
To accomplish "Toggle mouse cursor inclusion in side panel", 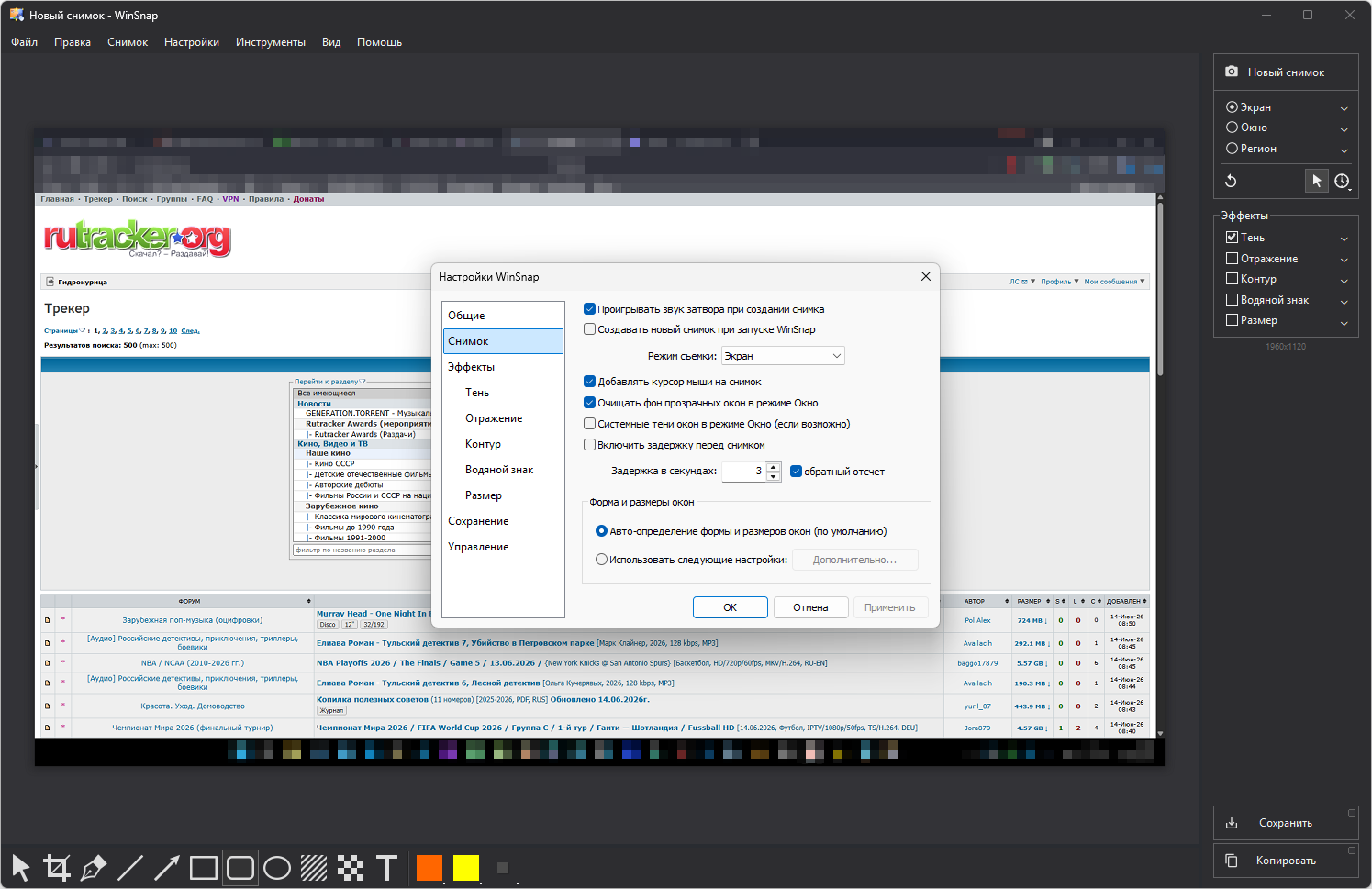I will click(1317, 181).
